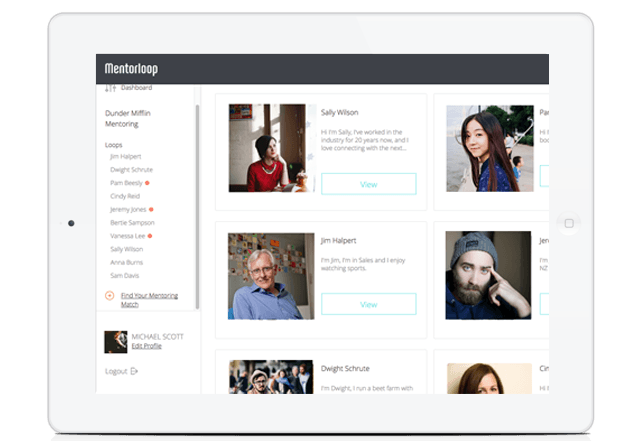640x441 pixels.
Task: Click the long-haired woman's profile photo
Action: pos(490,149)
